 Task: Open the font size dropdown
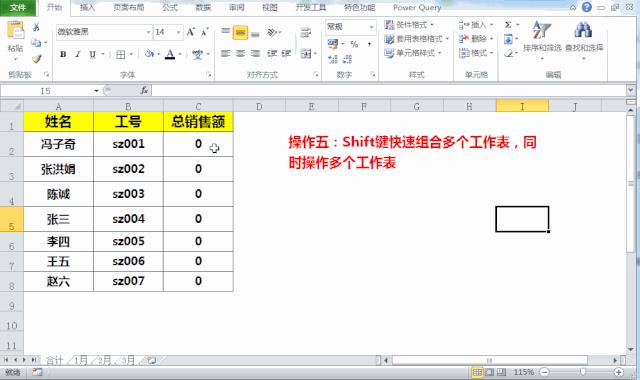pyautogui.click(x=178, y=32)
